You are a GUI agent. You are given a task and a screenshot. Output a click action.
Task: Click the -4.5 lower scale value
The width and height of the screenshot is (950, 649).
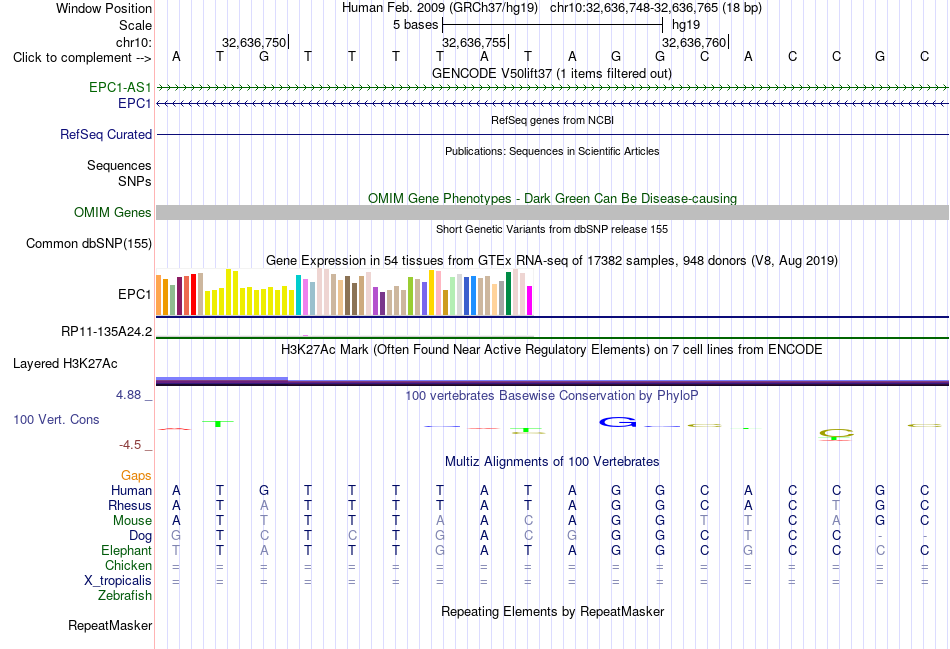pyautogui.click(x=130, y=445)
